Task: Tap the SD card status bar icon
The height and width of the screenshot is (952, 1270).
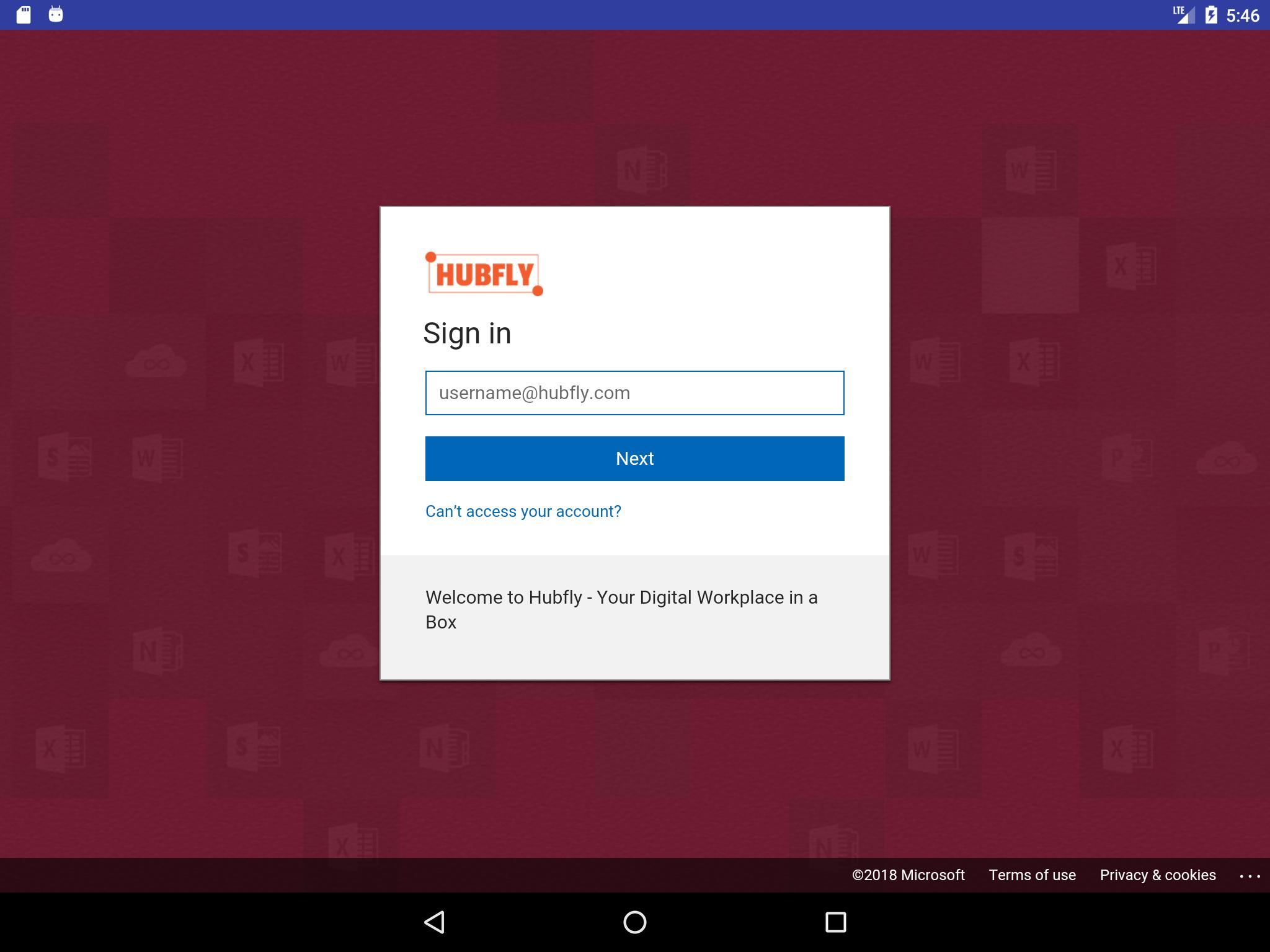Action: [24, 15]
